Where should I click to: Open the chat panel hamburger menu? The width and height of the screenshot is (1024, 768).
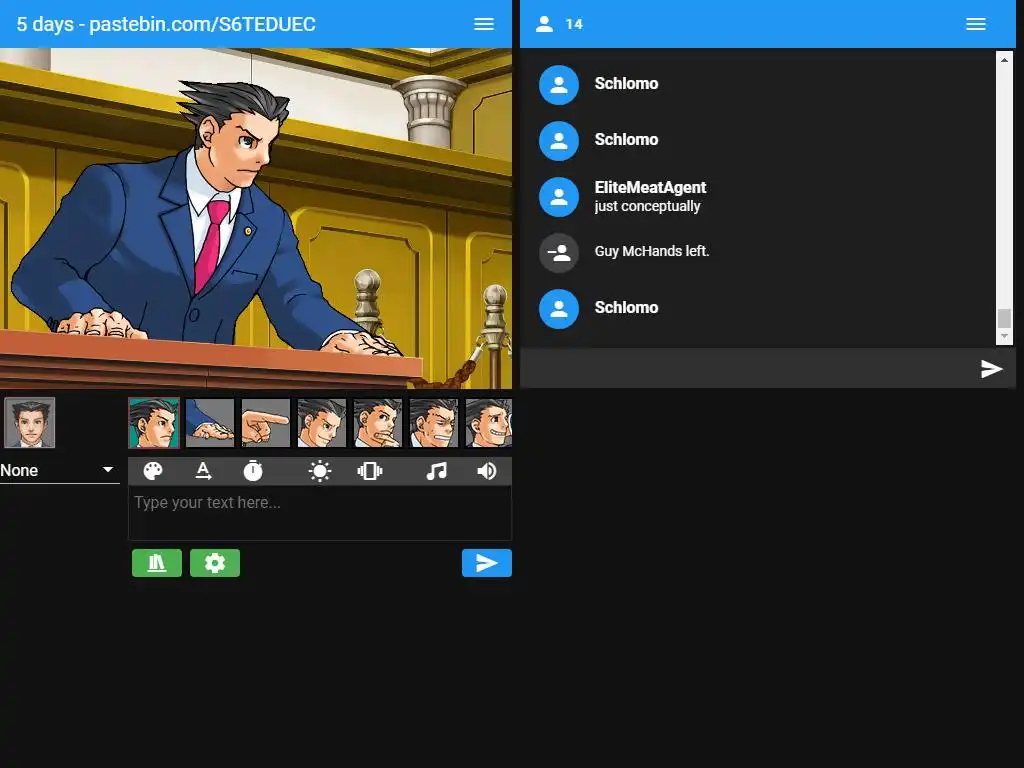click(976, 24)
